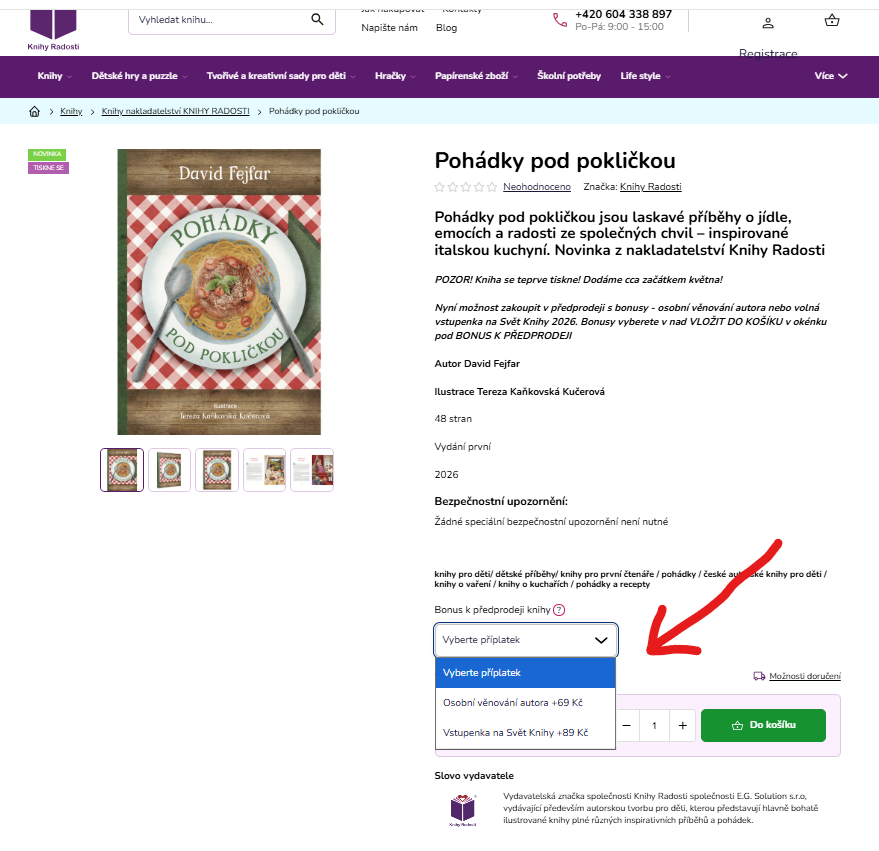Go to home via breadcrumb house icon
This screenshot has width=879, height=851.
pos(35,111)
